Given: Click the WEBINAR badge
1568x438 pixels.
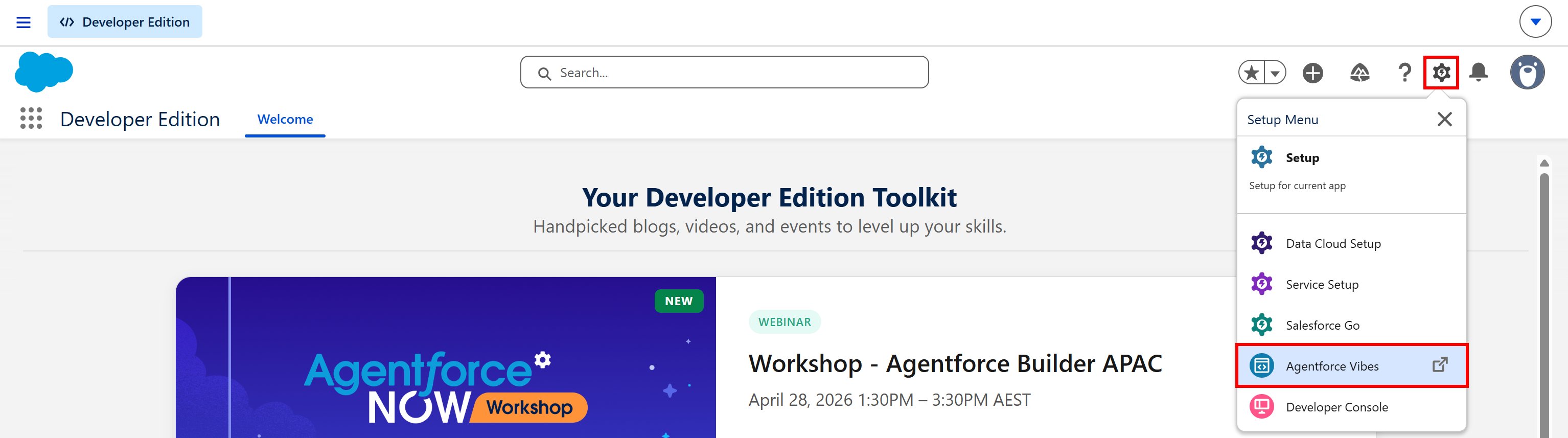Looking at the screenshot, I should pyautogui.click(x=784, y=322).
